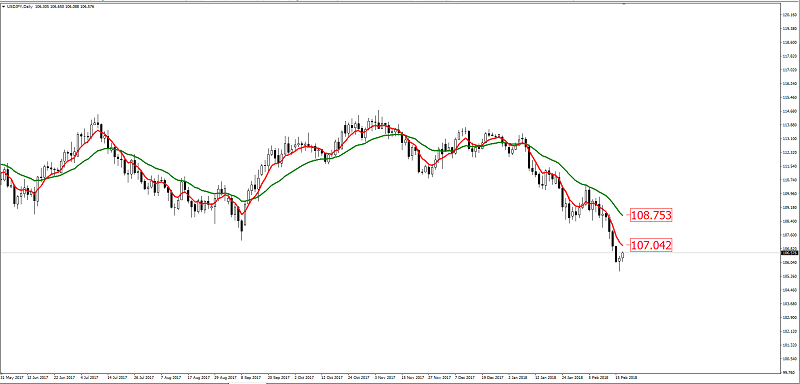
Task: Click the 24 Oct 2017 date label
Action: click(359, 377)
